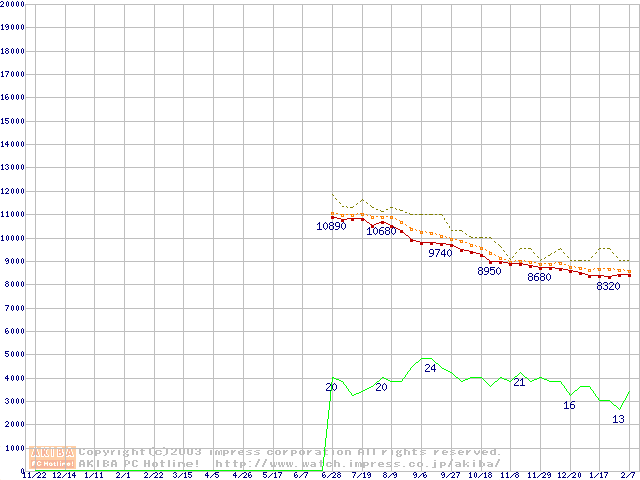
Task: Click the 9/6 x-axis date label
Action: (x=420, y=476)
